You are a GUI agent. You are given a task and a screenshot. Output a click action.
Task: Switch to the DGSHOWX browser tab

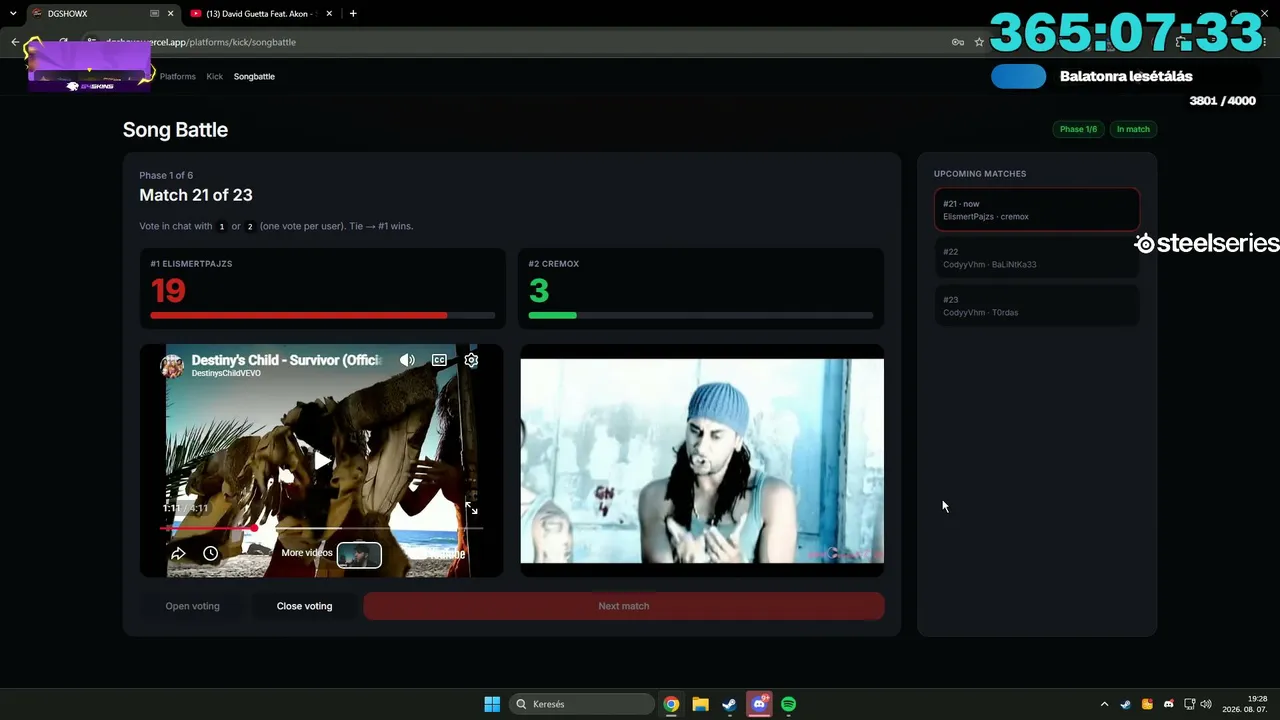tap(90, 14)
